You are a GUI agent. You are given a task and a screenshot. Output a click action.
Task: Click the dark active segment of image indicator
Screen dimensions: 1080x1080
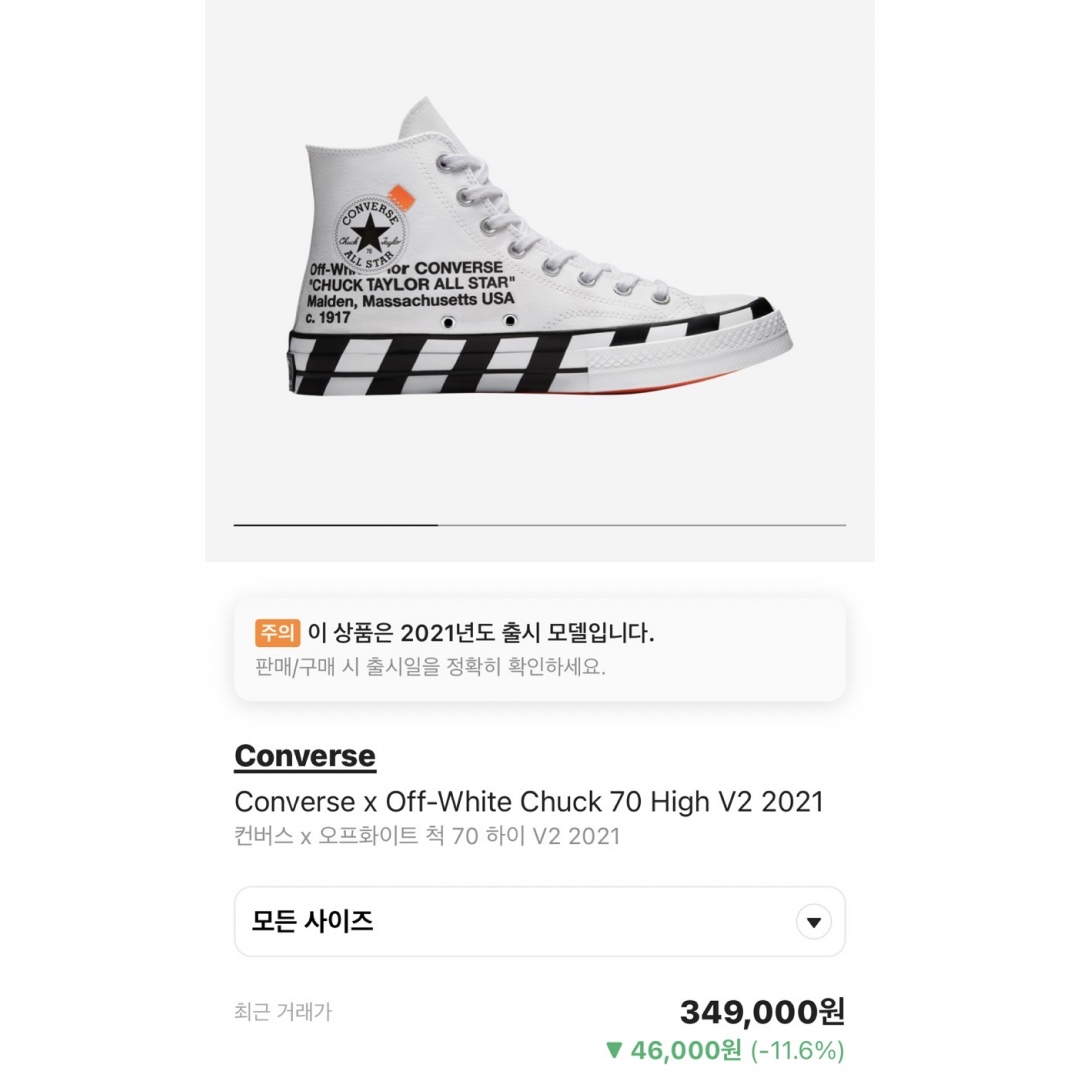pyautogui.click(x=335, y=525)
